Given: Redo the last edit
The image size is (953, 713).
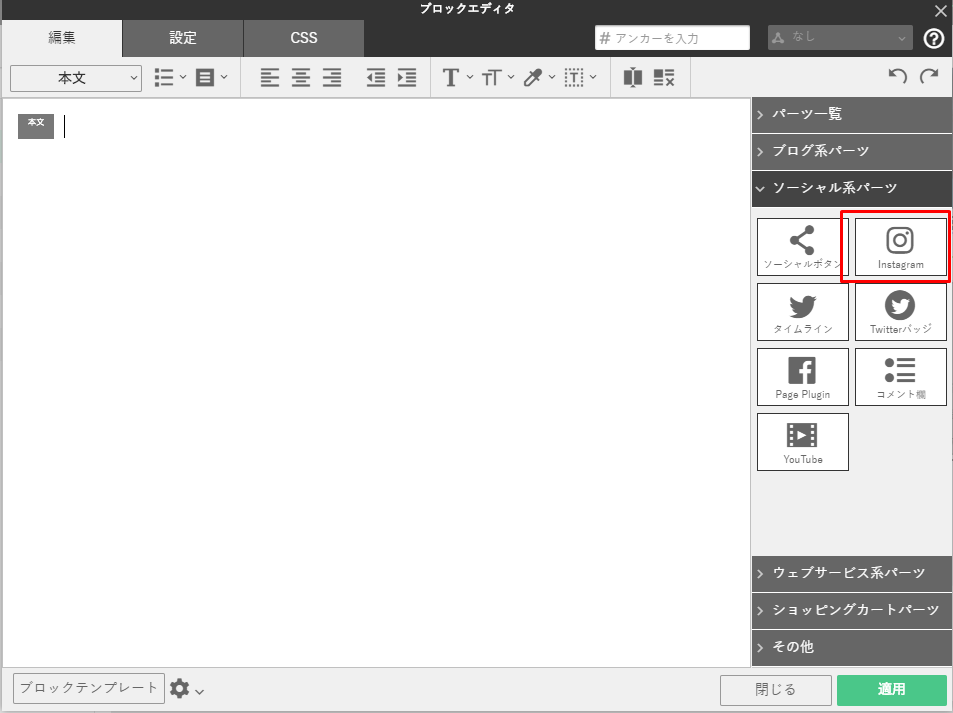Looking at the screenshot, I should pos(929,76).
